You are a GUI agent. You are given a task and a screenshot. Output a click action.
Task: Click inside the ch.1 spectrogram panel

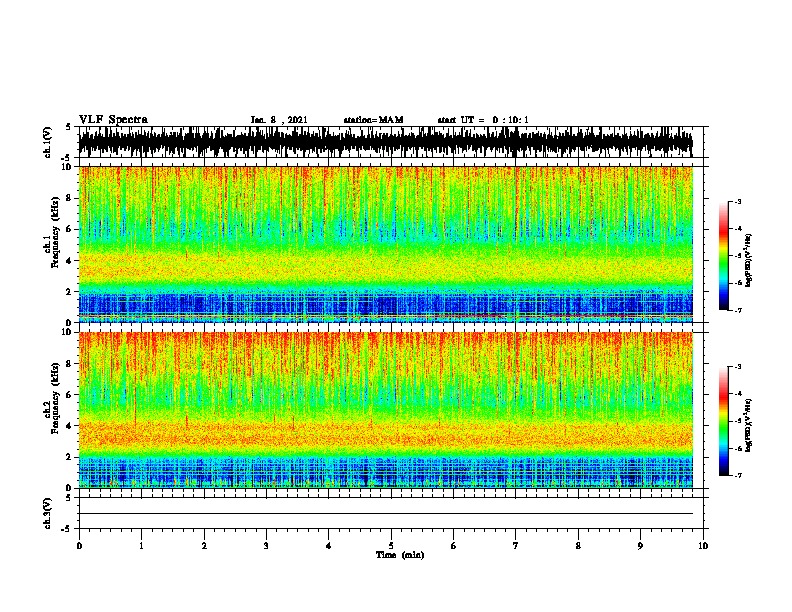coord(385,244)
